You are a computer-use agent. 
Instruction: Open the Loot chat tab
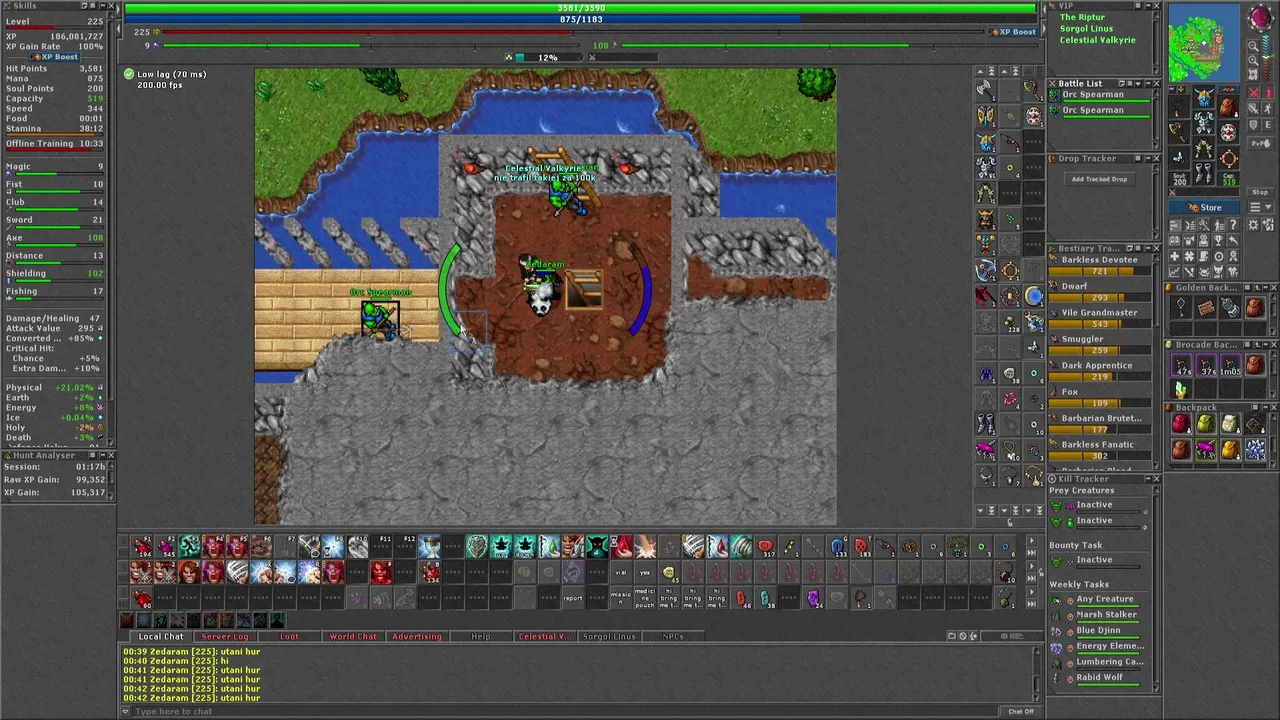point(289,637)
